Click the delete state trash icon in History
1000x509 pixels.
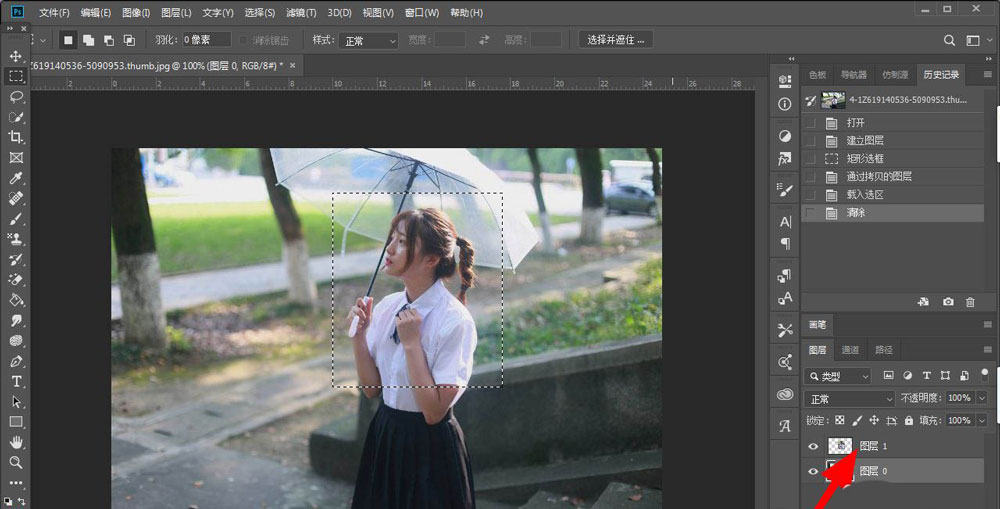point(969,302)
